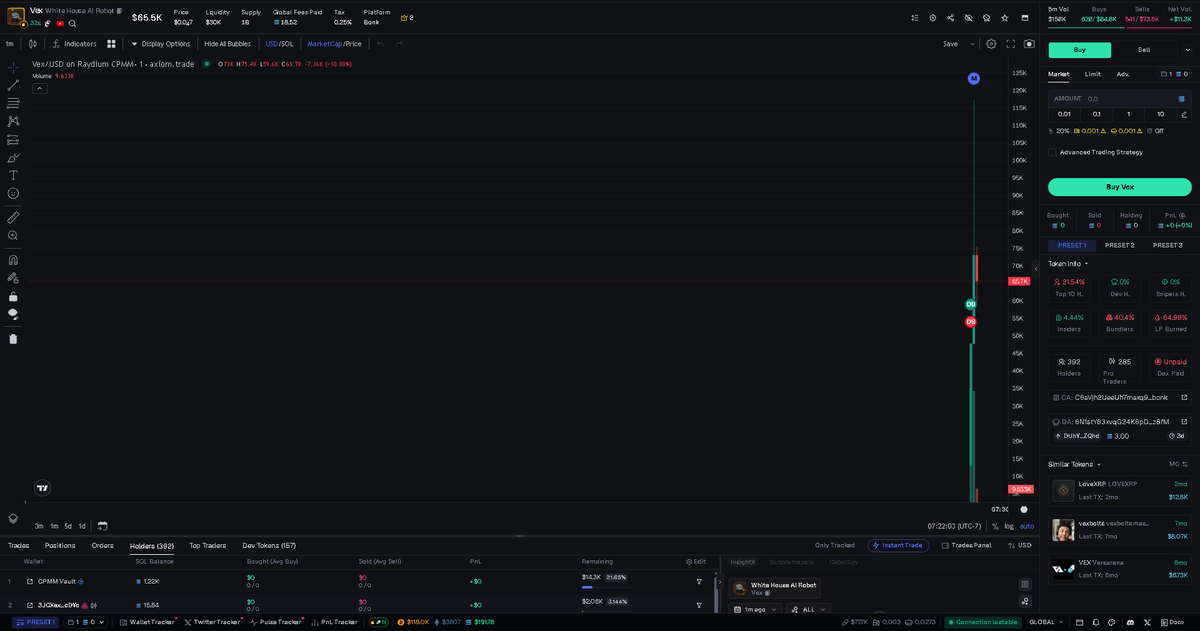Select the text annotation tool
This screenshot has height=631, width=1200.
click(x=13, y=175)
